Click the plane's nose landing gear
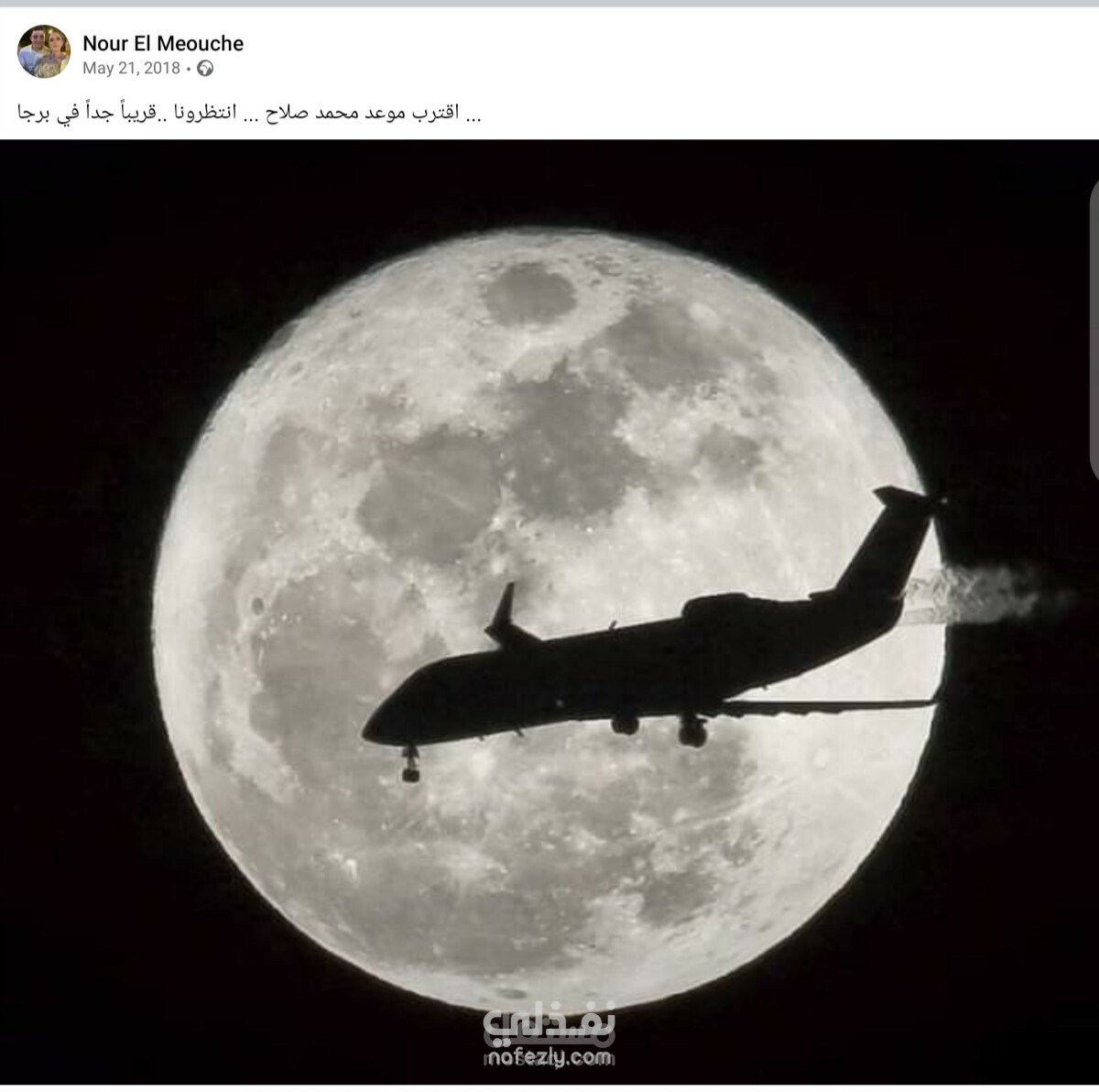Viewport: 1099px width, 1092px height. coord(409,763)
